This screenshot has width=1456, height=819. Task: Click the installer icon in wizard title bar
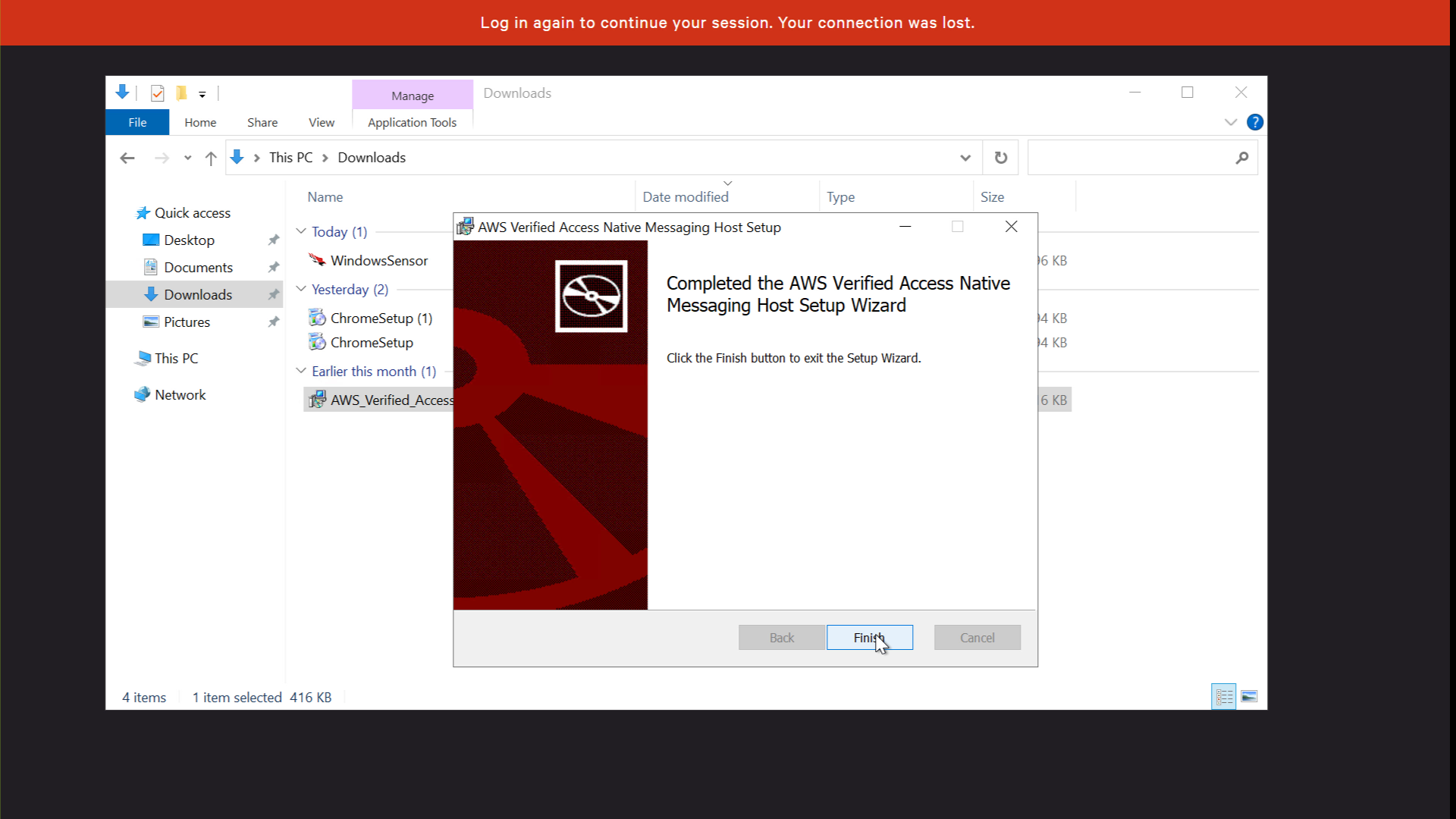pos(465,227)
